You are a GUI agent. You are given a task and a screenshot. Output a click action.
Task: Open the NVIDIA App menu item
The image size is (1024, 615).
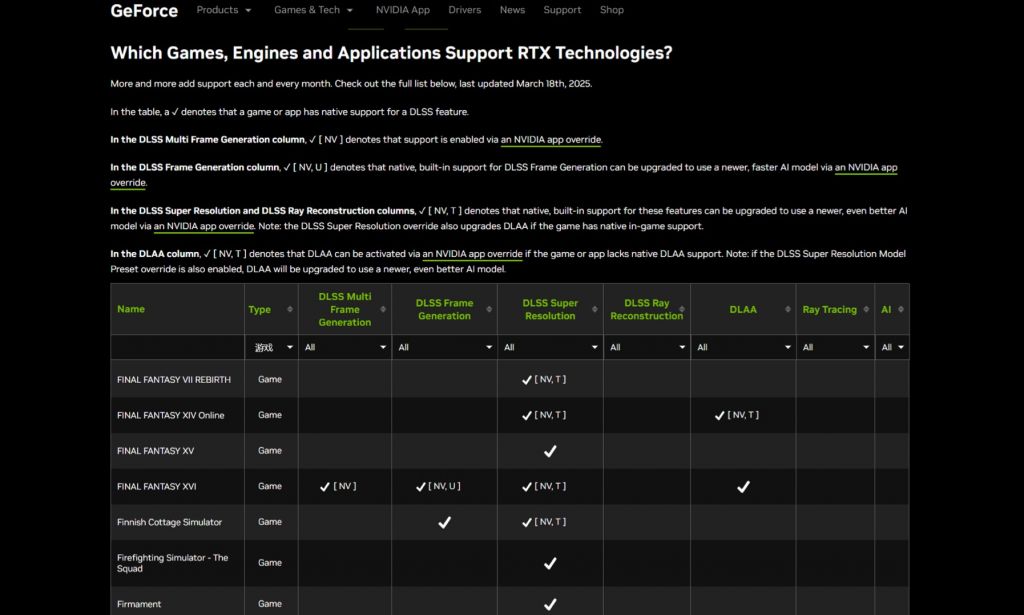403,10
